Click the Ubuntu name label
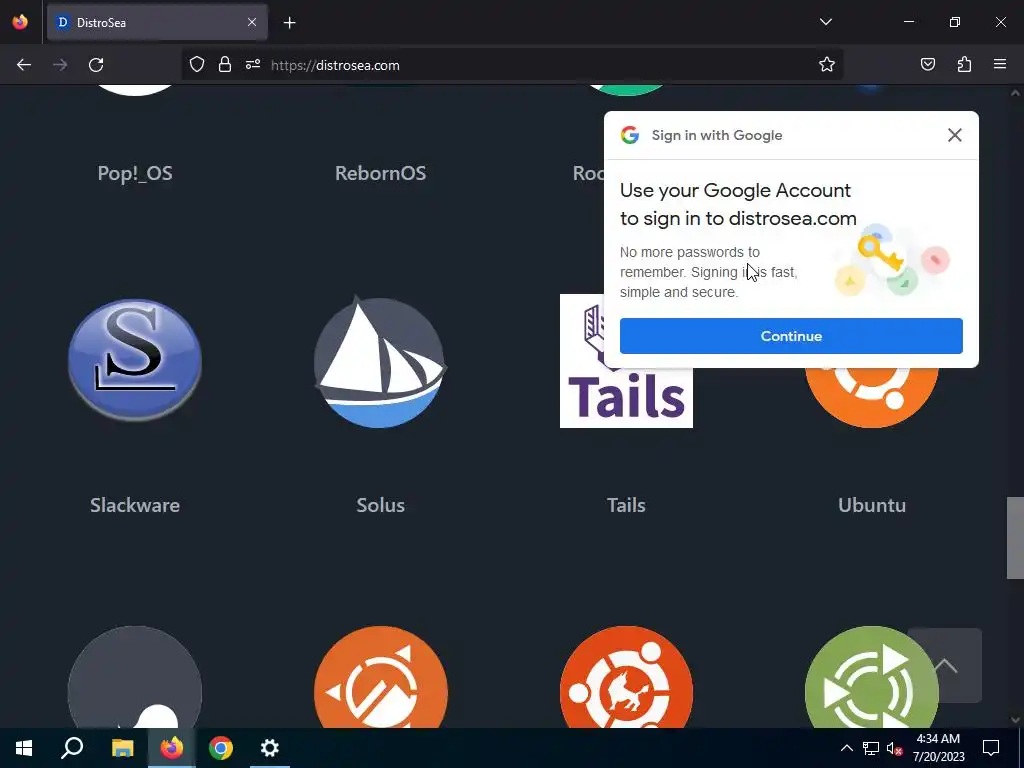 coord(872,505)
